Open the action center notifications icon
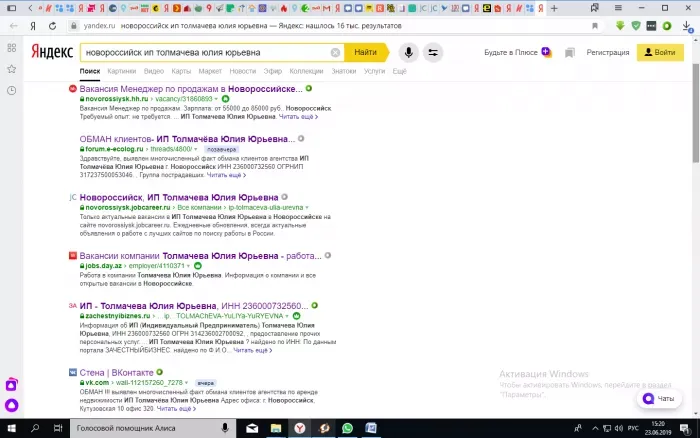 [x=685, y=429]
